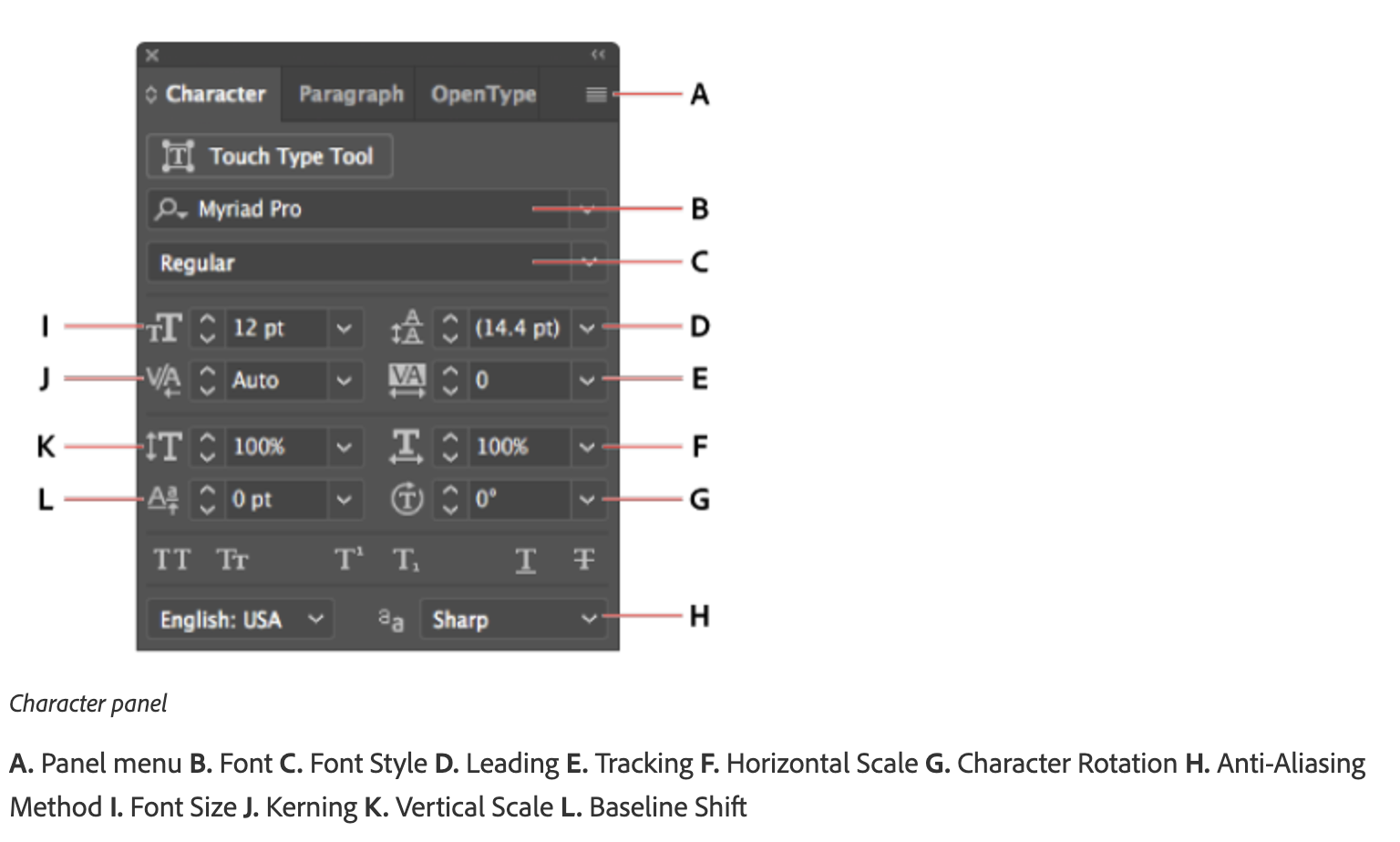Screen dimensions: 1400x842
Task: Click the Character Rotation icon
Action: (407, 499)
